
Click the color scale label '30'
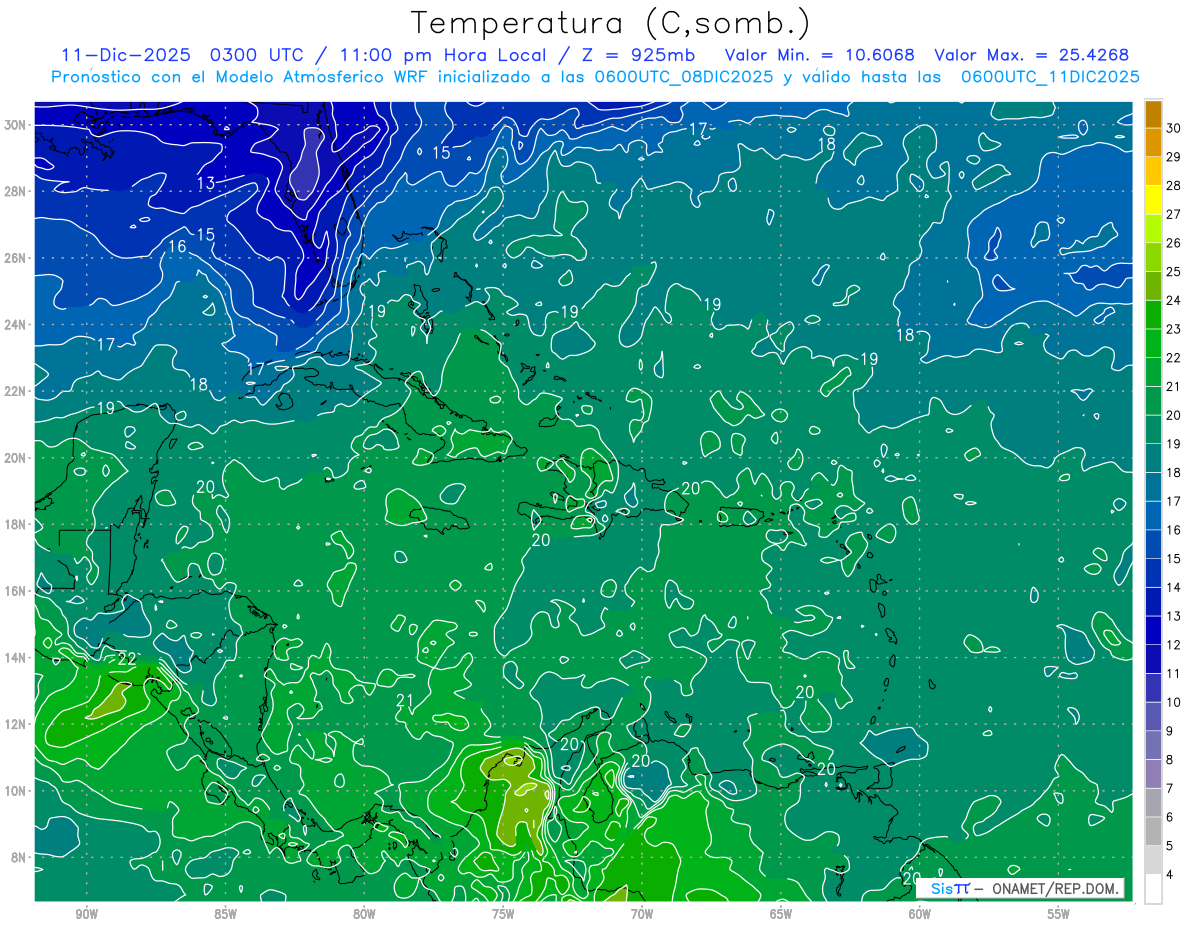pyautogui.click(x=1174, y=128)
